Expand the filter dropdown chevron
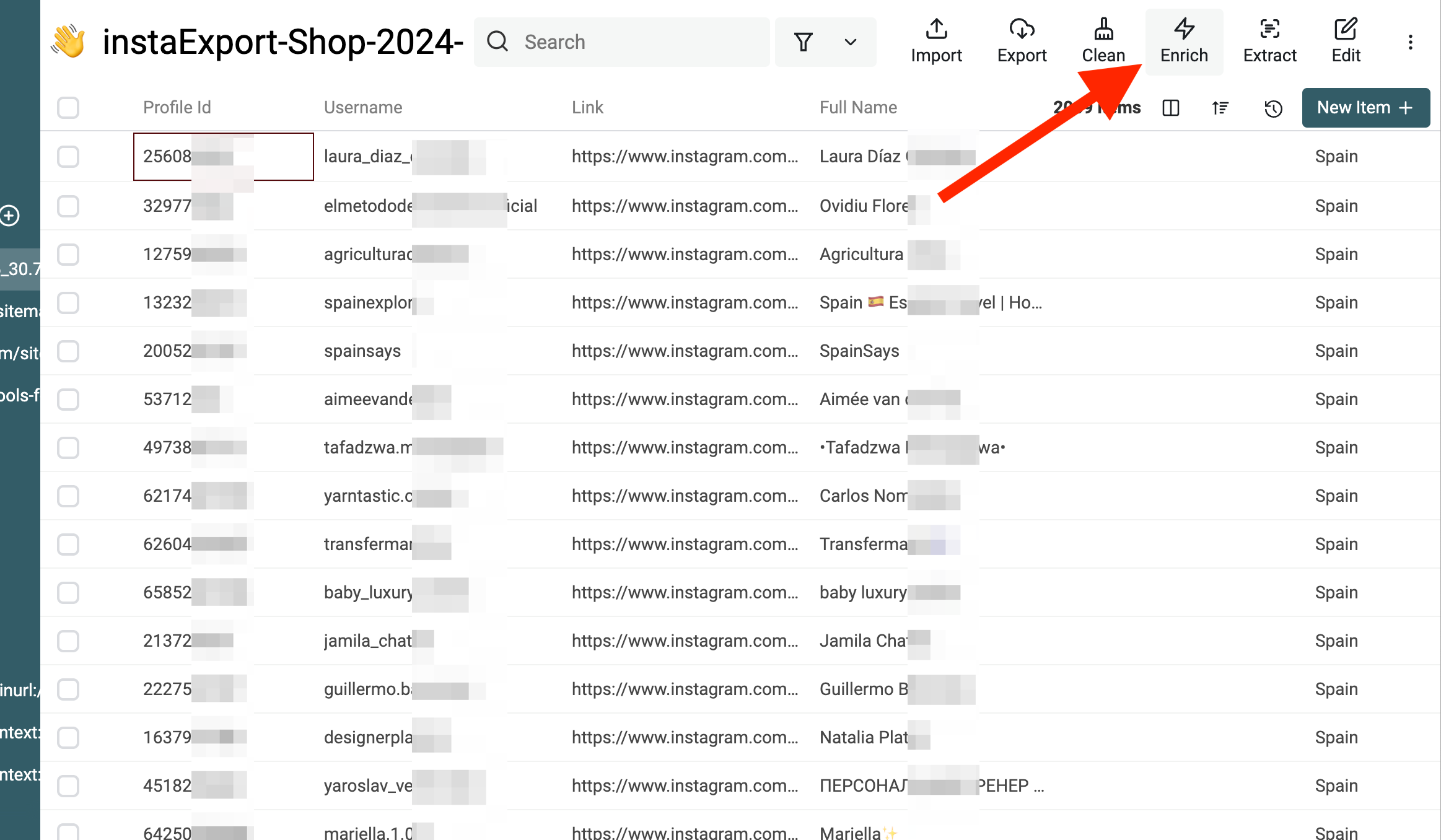The width and height of the screenshot is (1441, 840). point(851,42)
